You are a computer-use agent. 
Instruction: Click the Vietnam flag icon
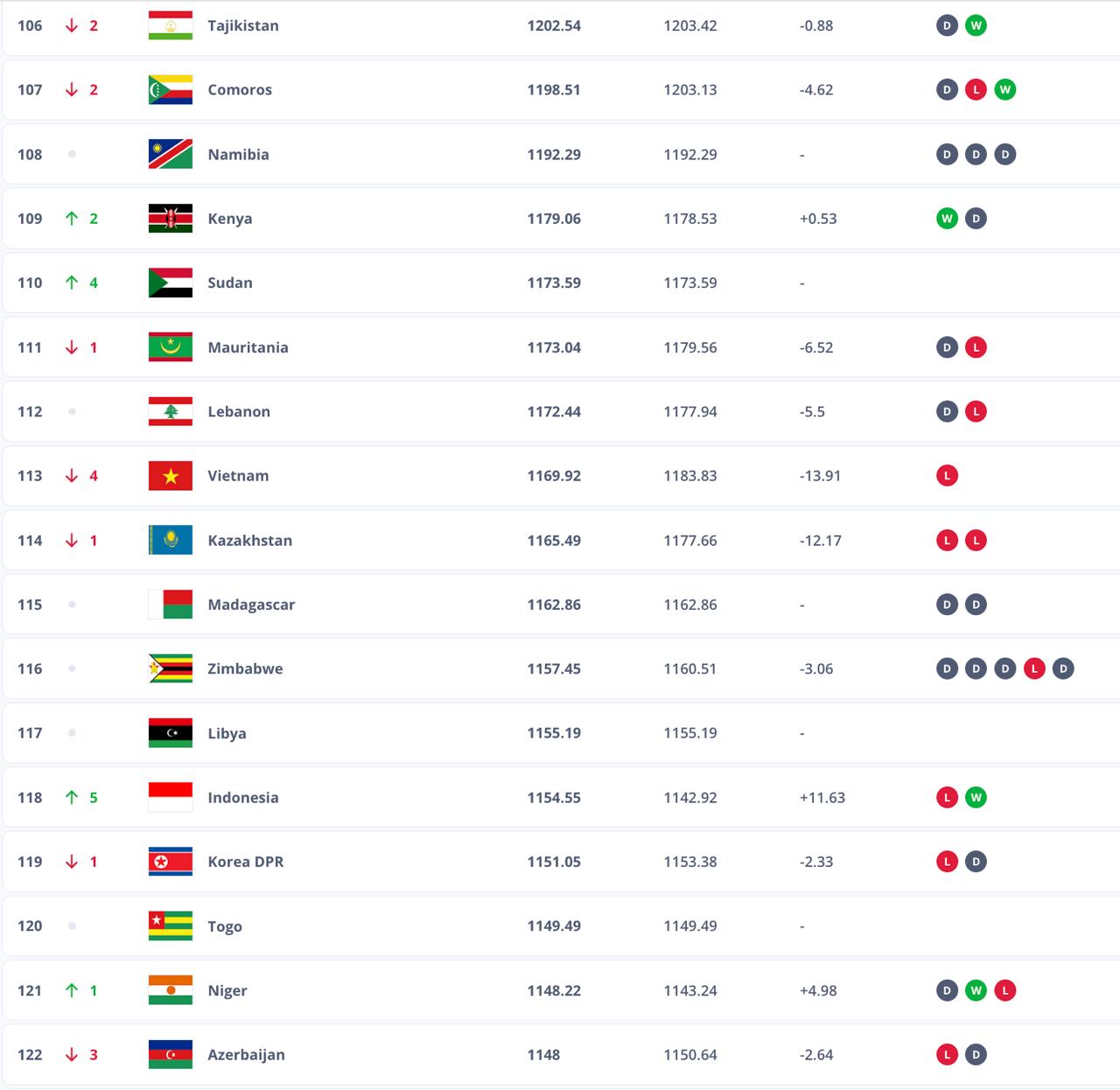click(x=171, y=476)
